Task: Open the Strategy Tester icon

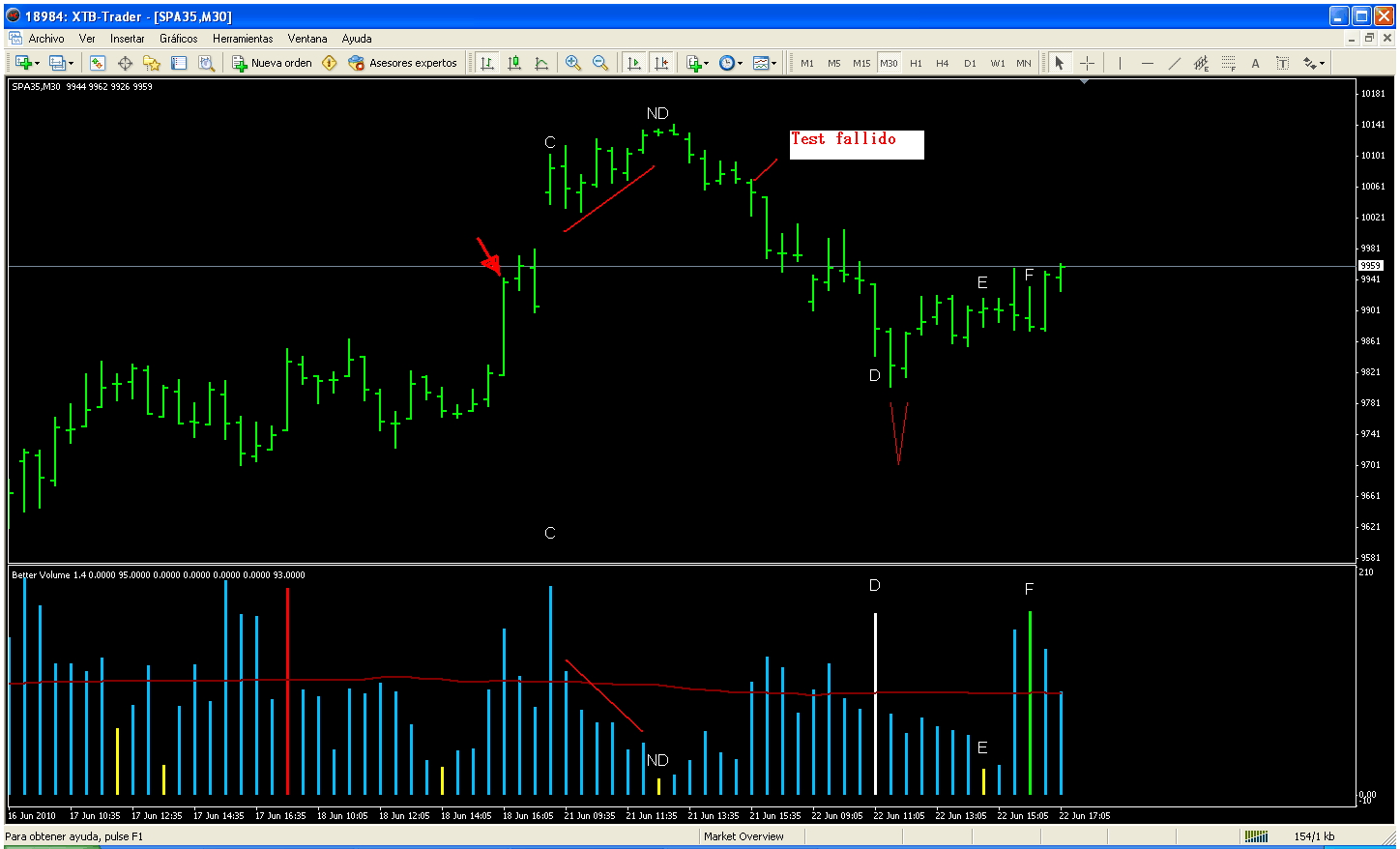Action: tap(206, 63)
